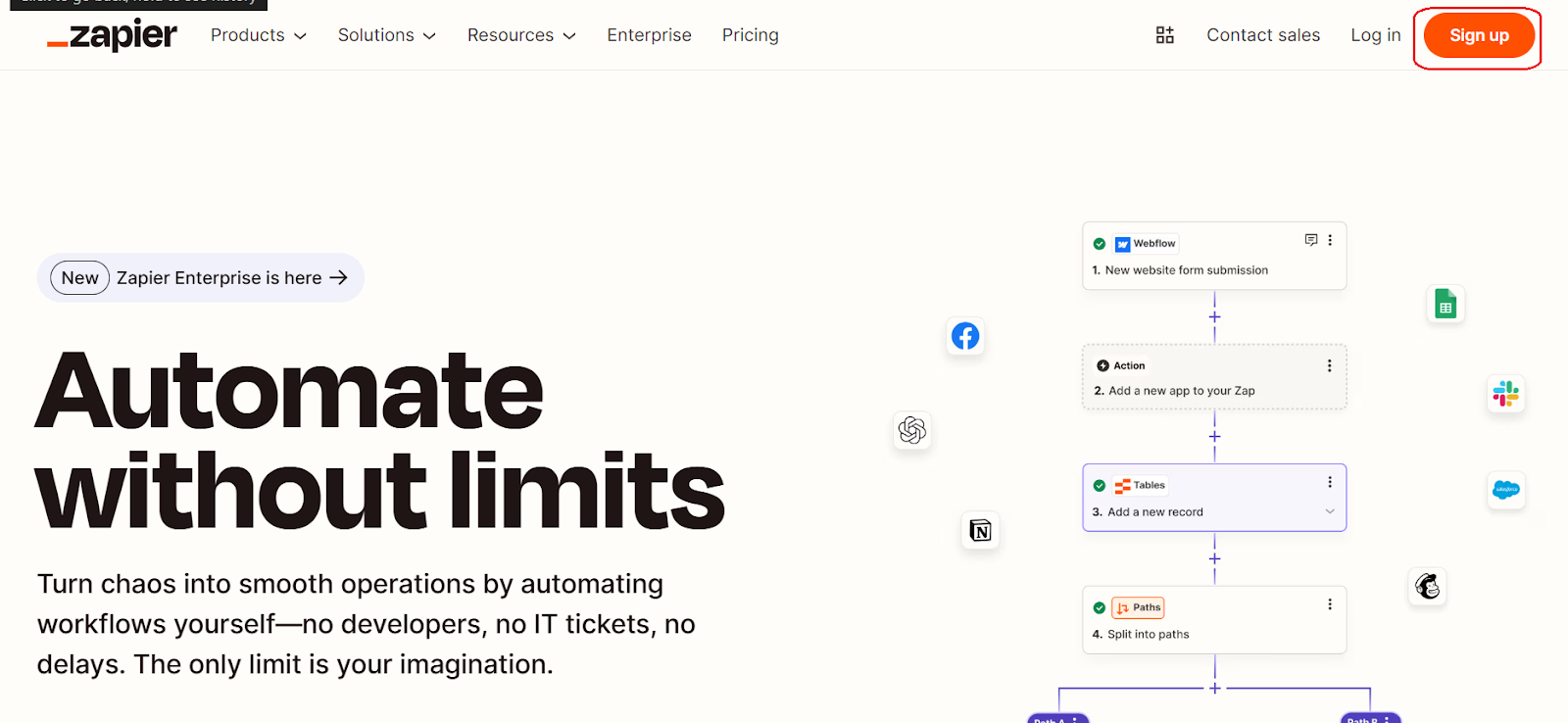Expand the chevron on the Tables step

click(1330, 511)
